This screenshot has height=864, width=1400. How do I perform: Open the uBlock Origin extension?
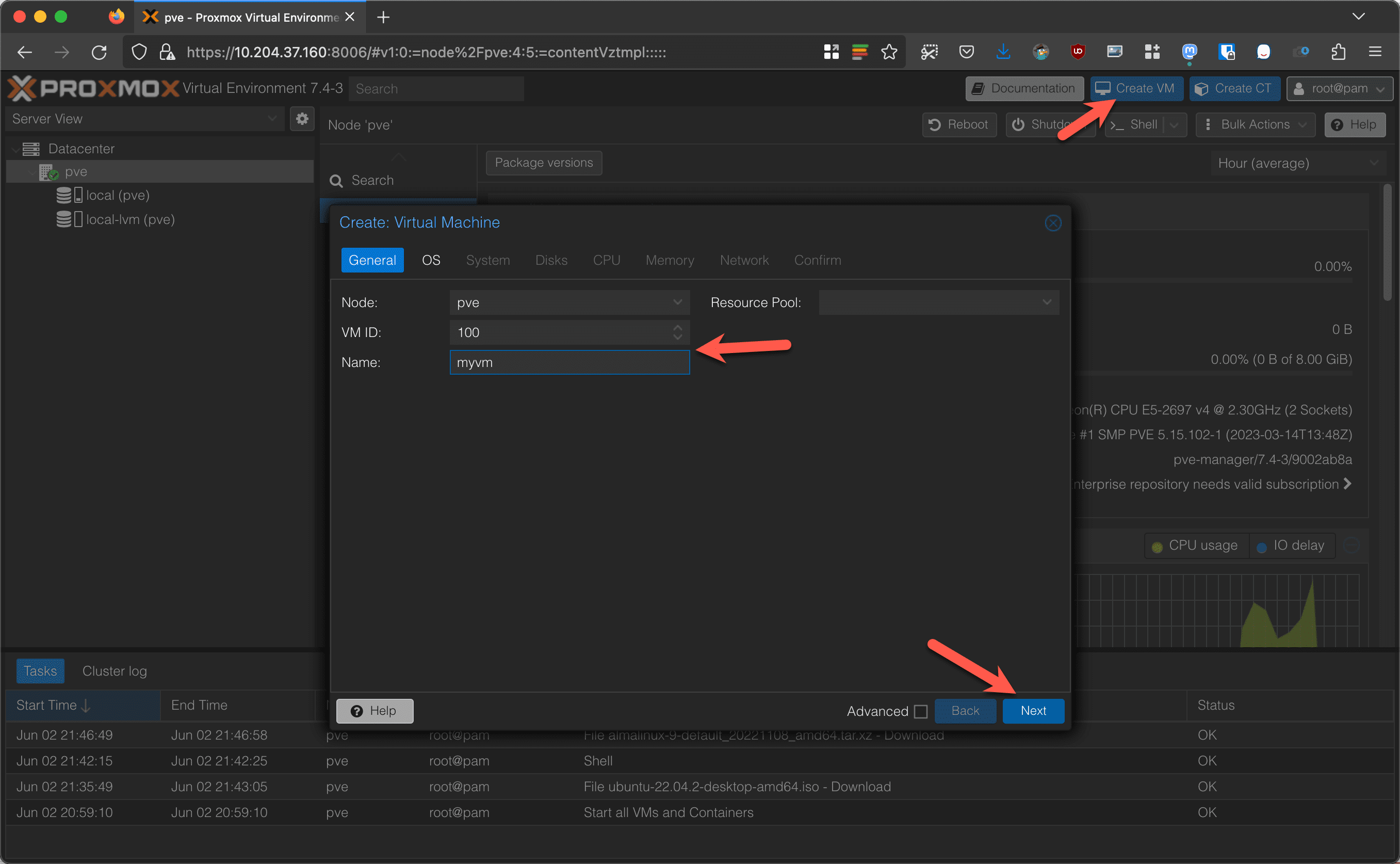point(1078,52)
